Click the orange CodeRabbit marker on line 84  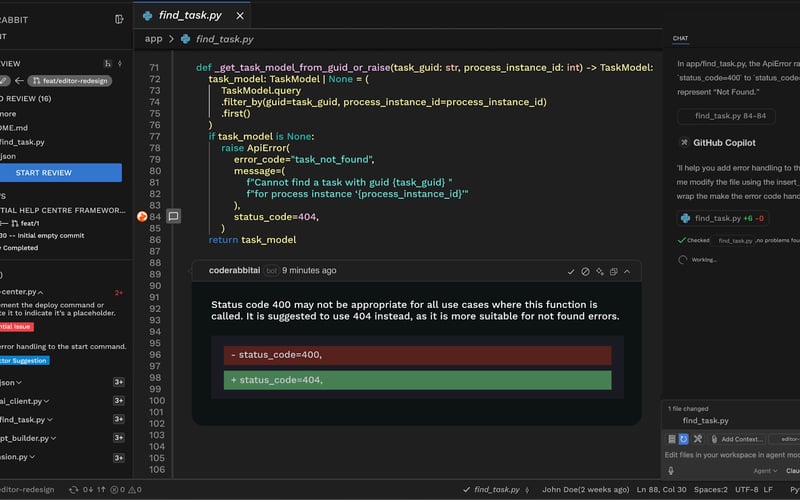[x=142, y=217]
